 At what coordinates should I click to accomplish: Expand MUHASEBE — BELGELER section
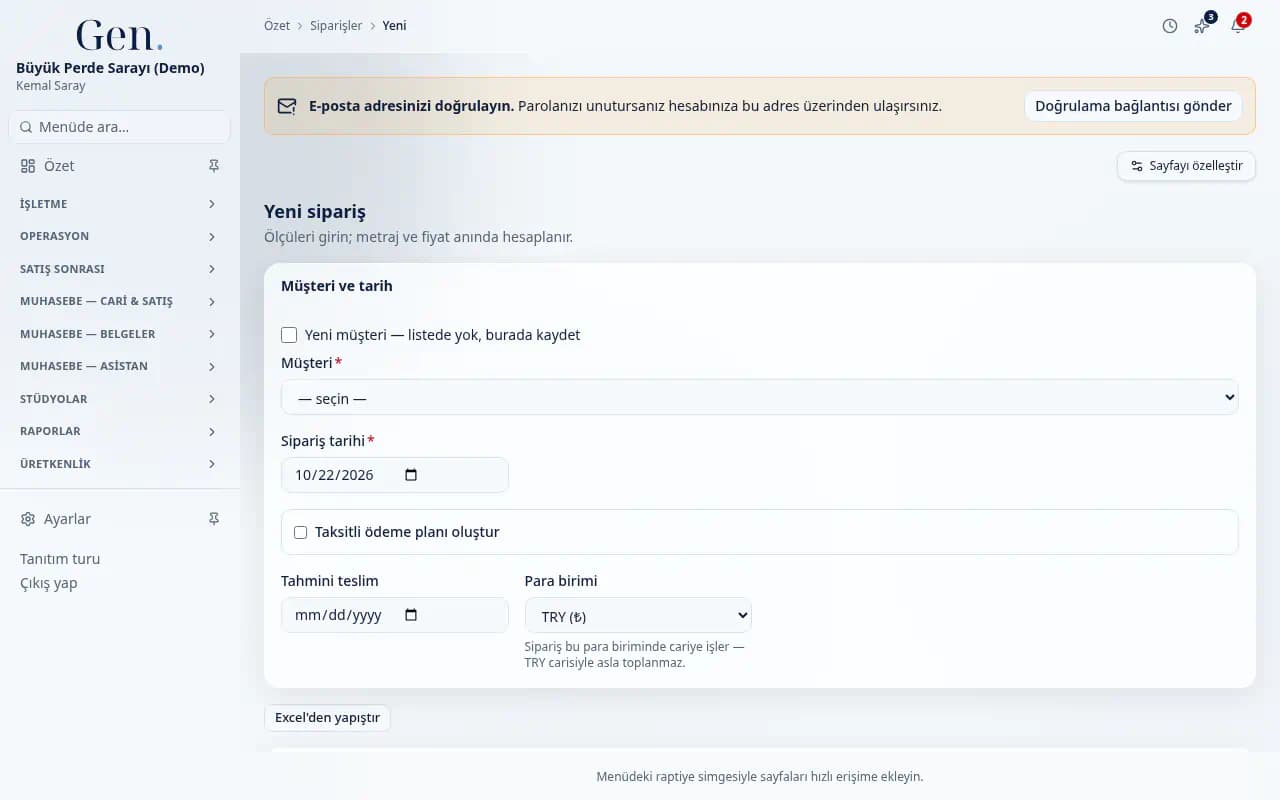pyautogui.click(x=119, y=334)
